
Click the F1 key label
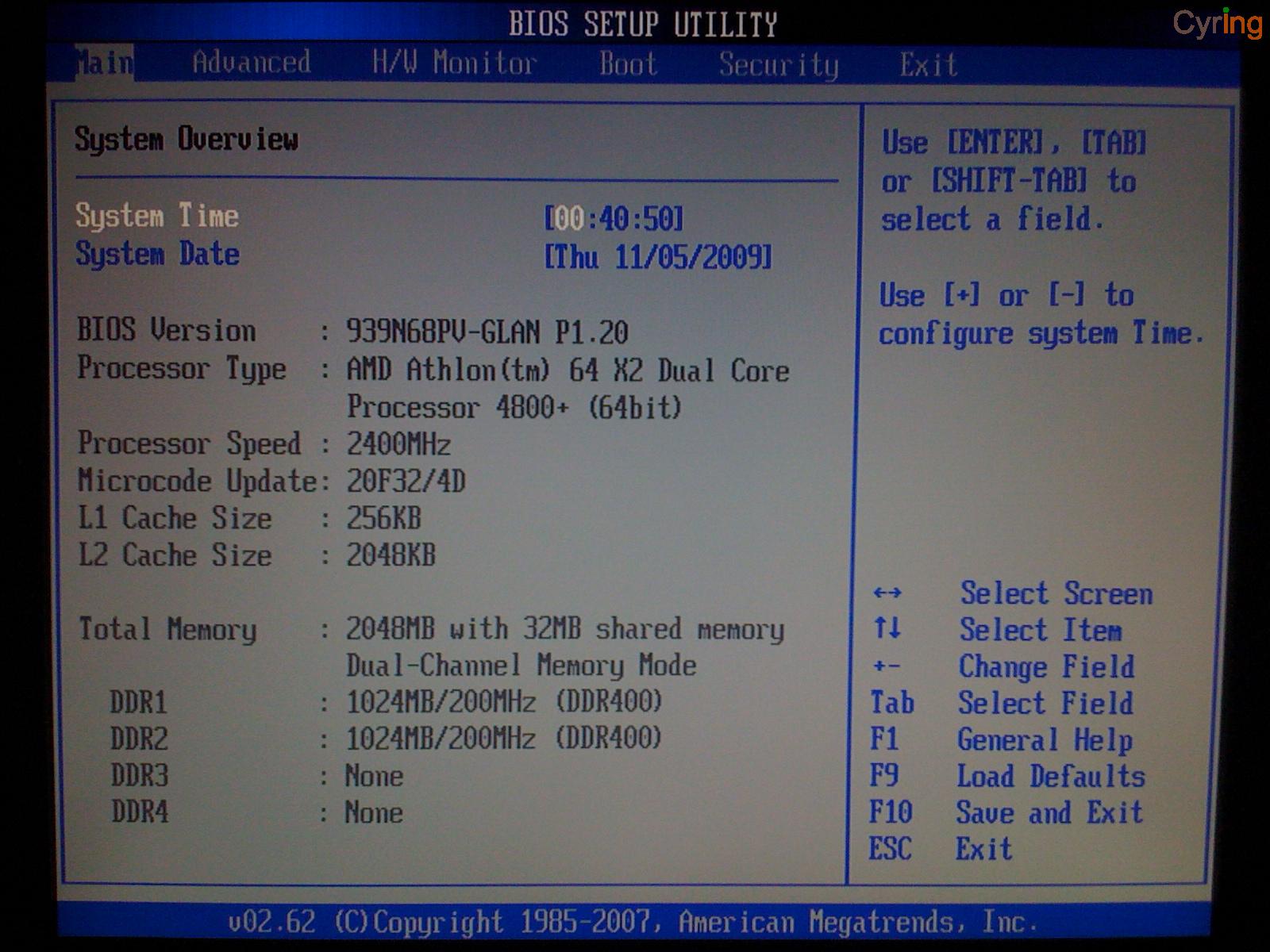(884, 739)
